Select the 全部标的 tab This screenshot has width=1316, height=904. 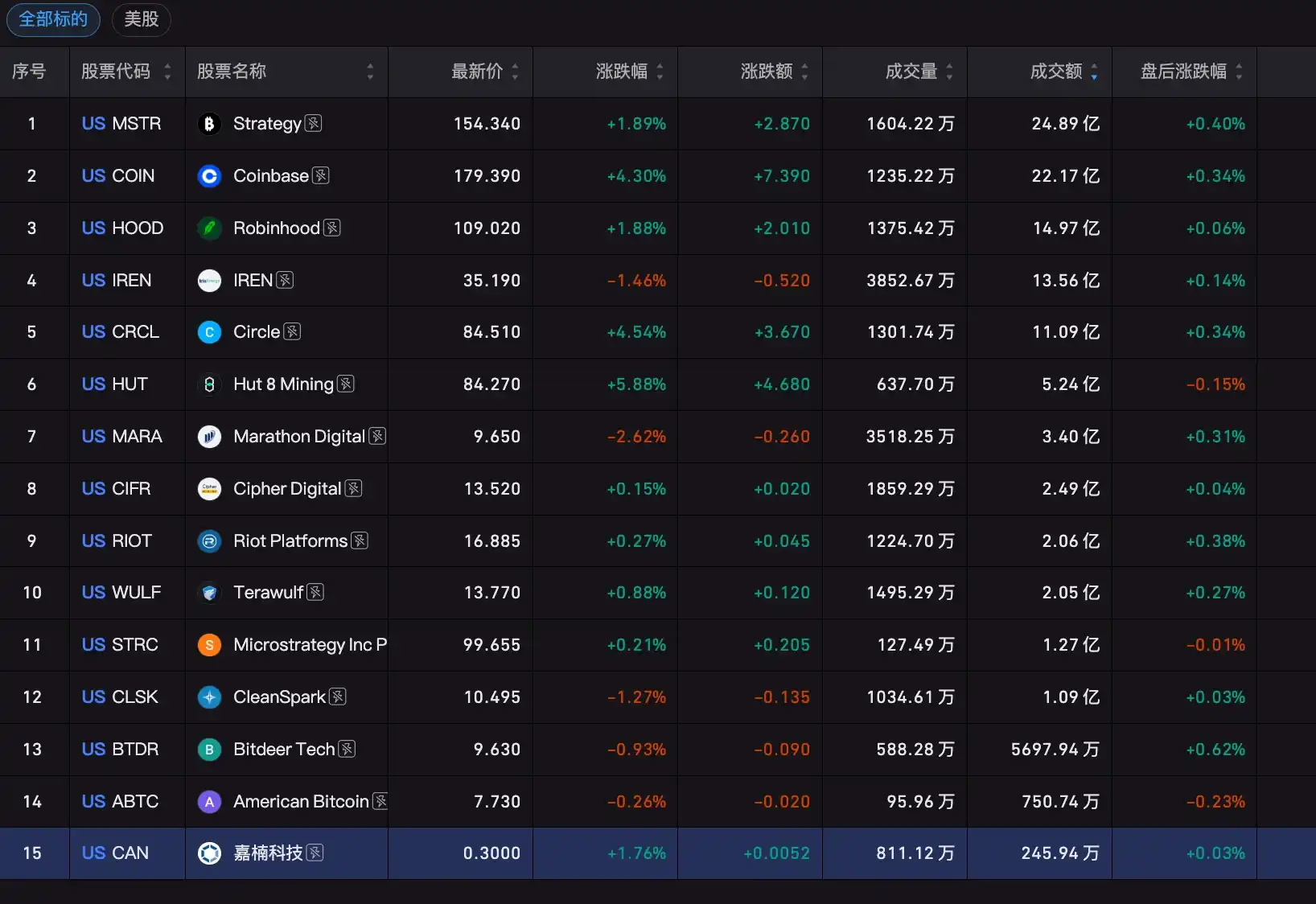pos(53,19)
